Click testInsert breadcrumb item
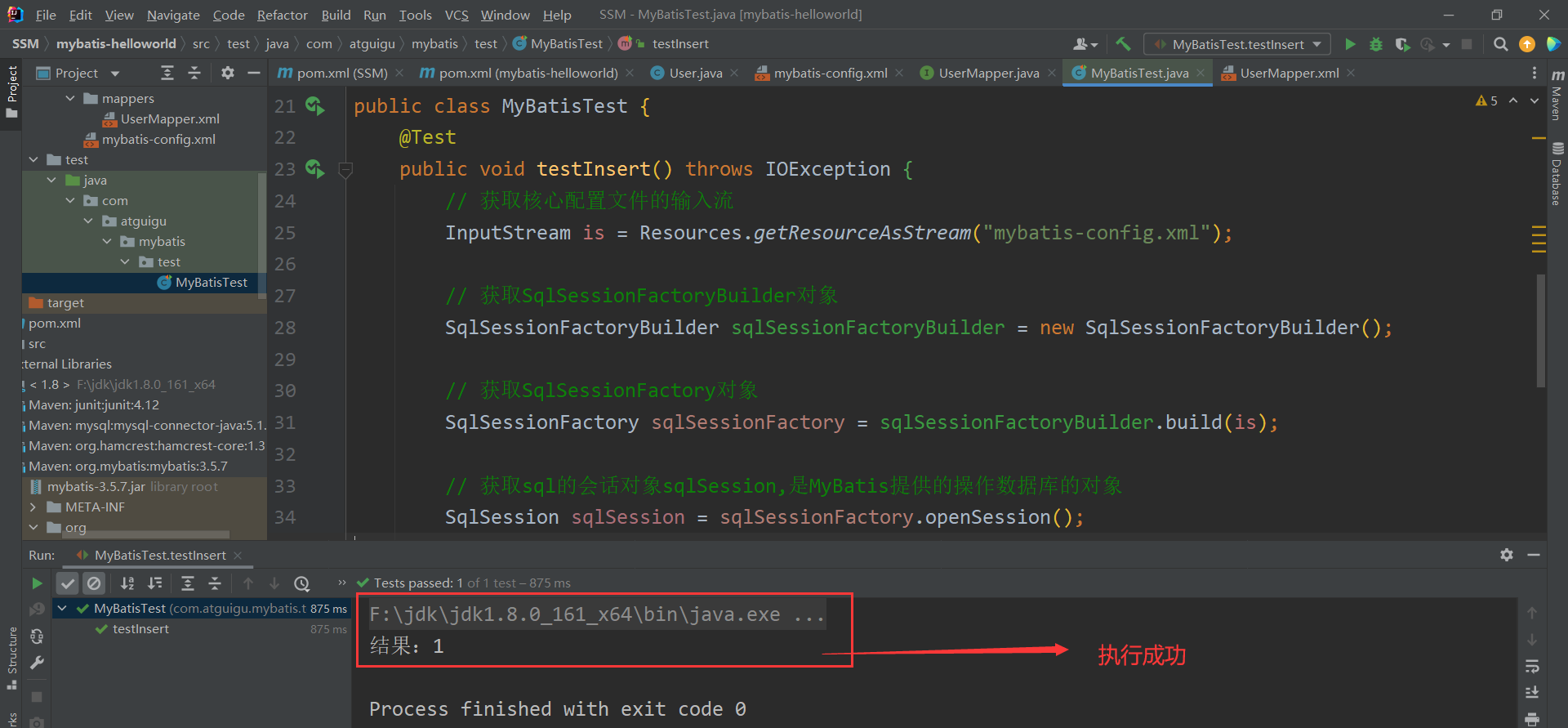1568x728 pixels. 679,43
